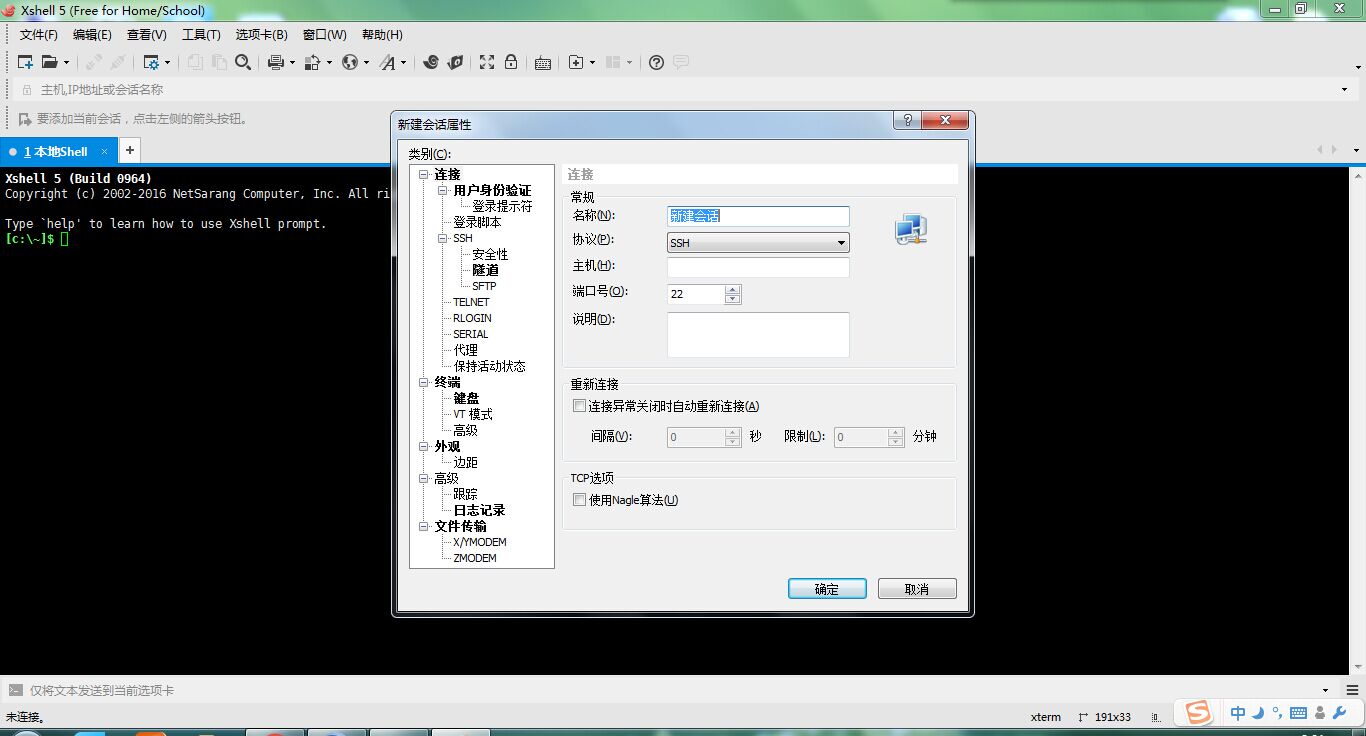Image resolution: width=1366 pixels, height=736 pixels.
Task: Select 日志记录 in the category tree
Action: tap(479, 510)
